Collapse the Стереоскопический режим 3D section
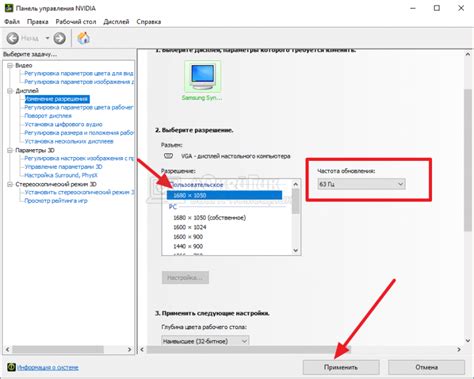This screenshot has height=379, width=474. (10, 184)
